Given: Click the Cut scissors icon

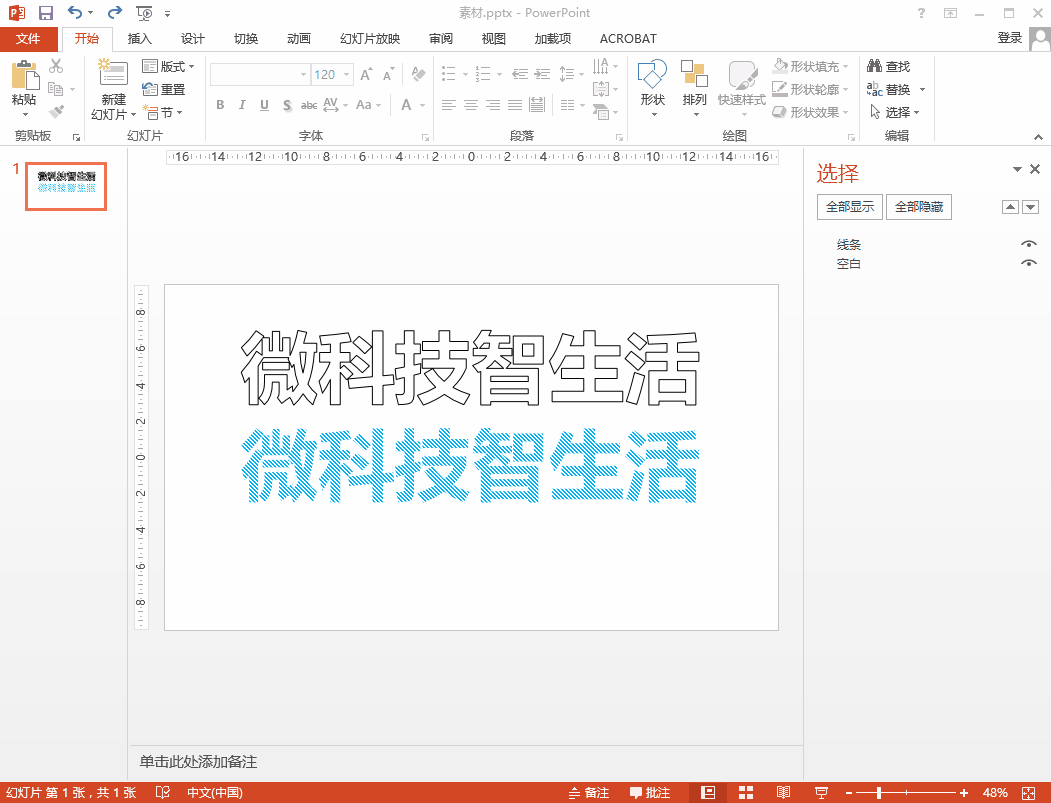Looking at the screenshot, I should 56,66.
